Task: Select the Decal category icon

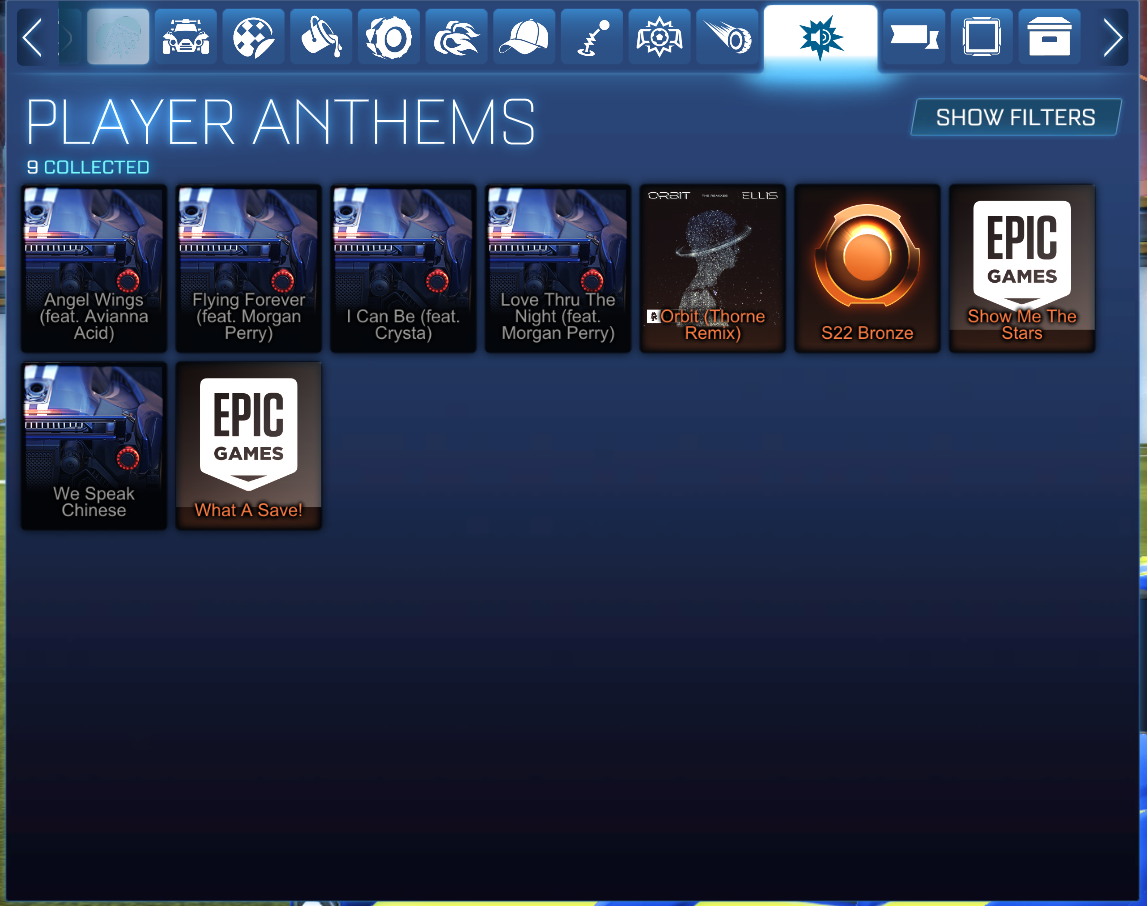Action: tap(253, 37)
